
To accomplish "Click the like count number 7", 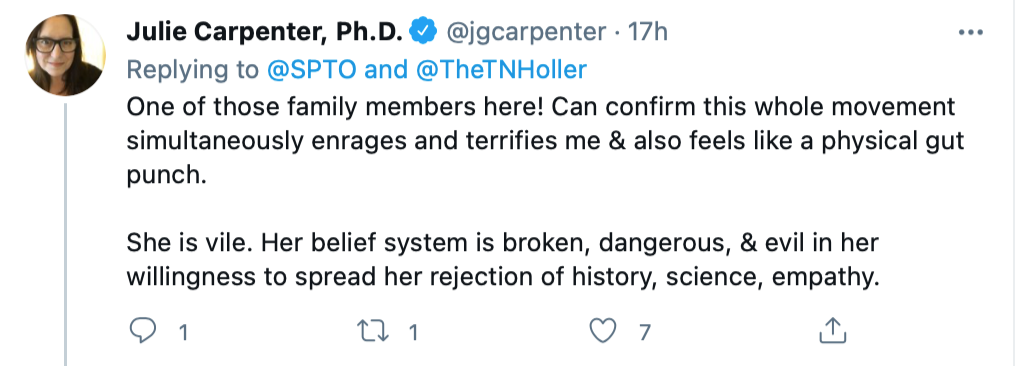I will (644, 333).
